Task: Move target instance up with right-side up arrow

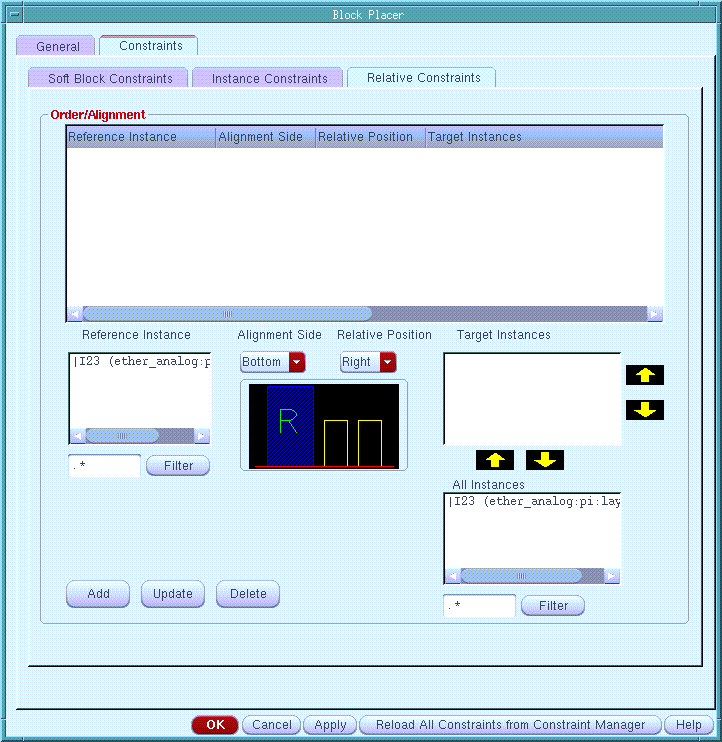Action: point(644,375)
